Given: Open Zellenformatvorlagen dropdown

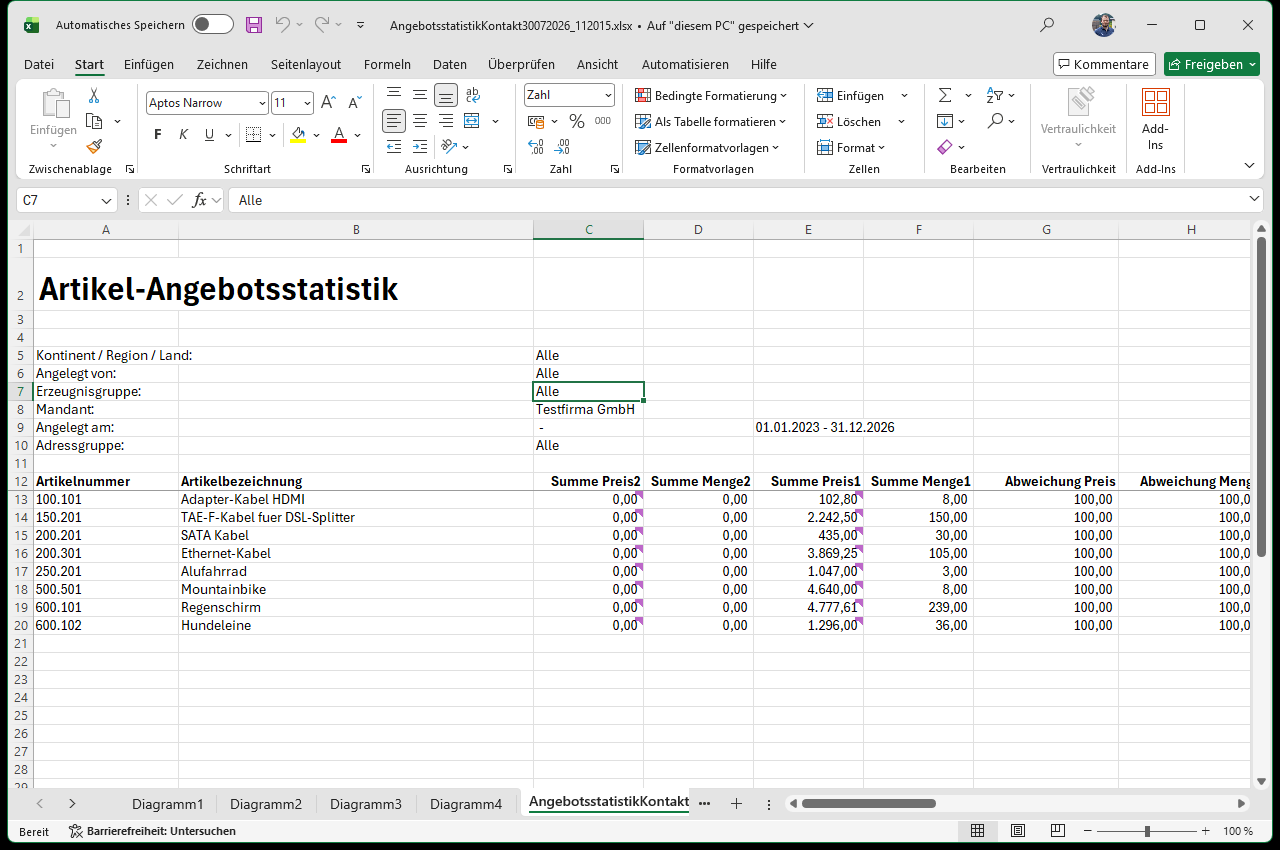Looking at the screenshot, I should pos(709,147).
